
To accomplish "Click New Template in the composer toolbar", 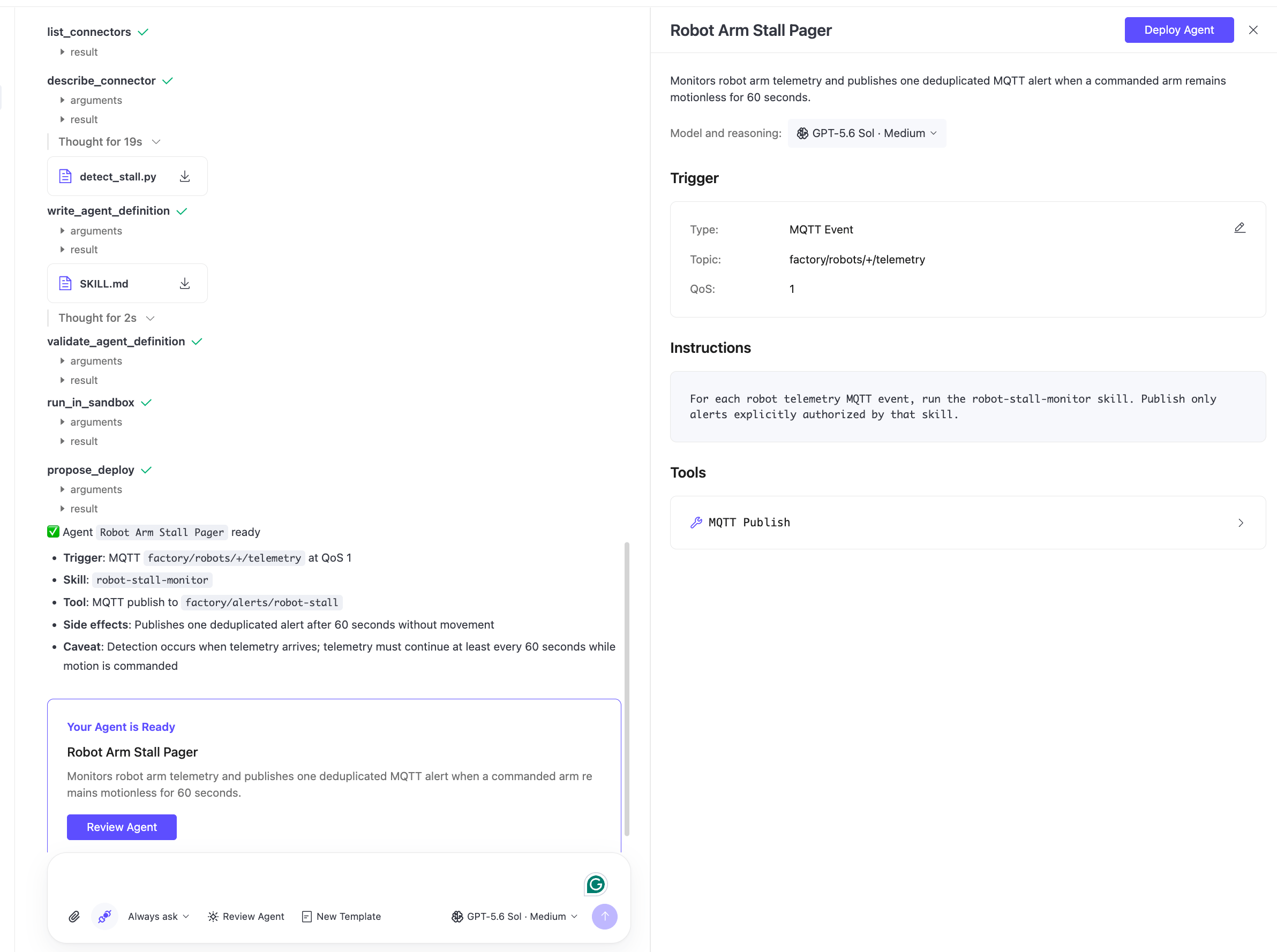I will coord(341,916).
